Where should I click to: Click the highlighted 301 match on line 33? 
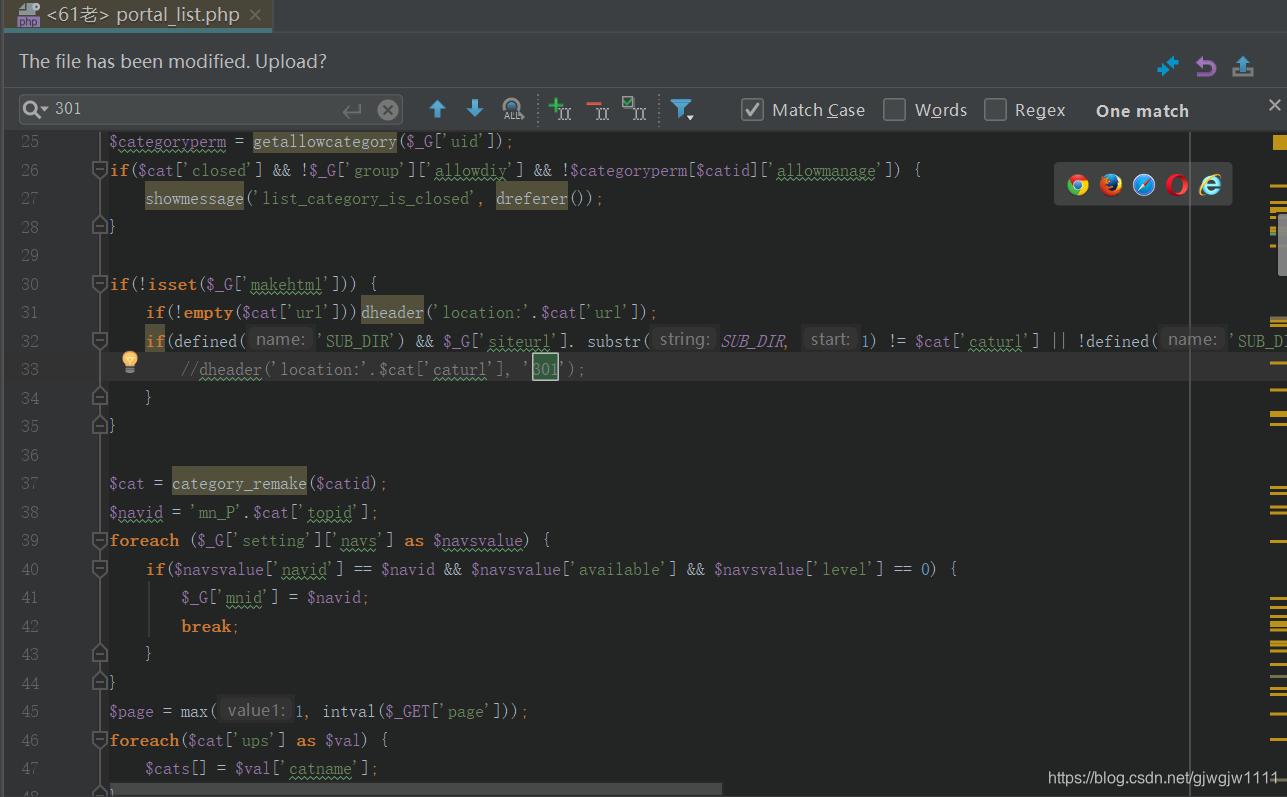pos(545,369)
